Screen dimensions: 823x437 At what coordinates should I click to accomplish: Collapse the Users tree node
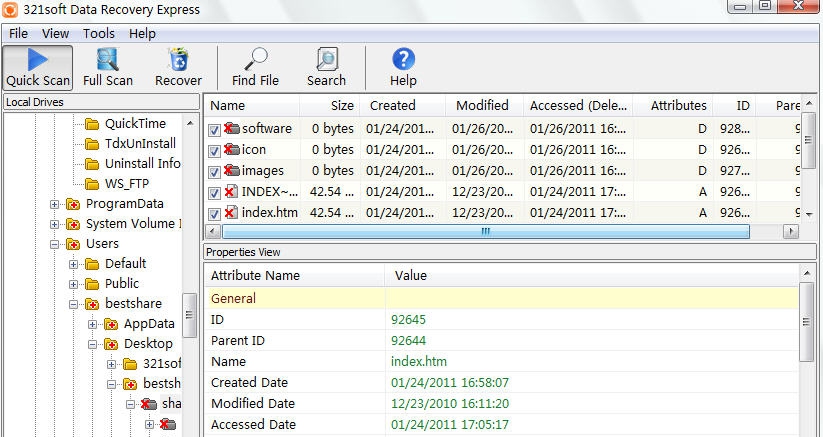(x=55, y=244)
